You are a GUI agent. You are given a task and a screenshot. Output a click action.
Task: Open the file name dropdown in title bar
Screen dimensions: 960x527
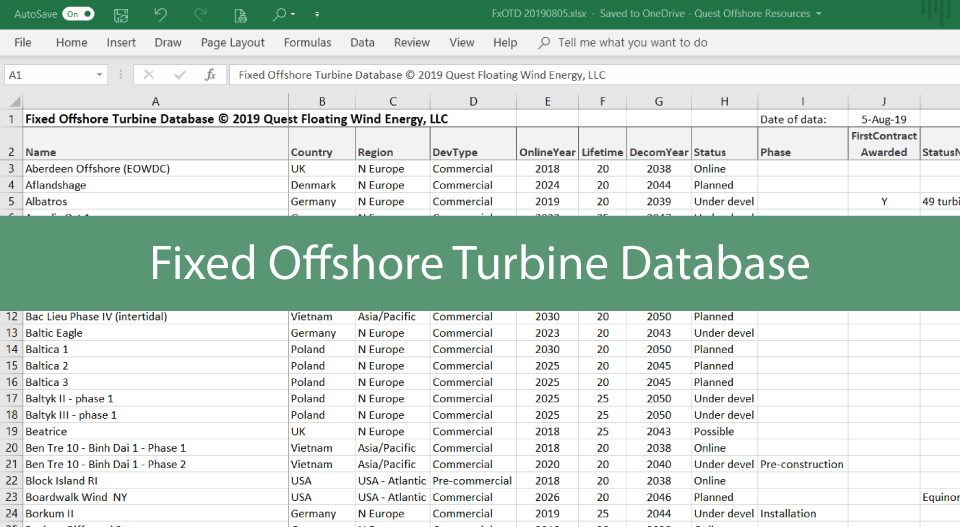point(819,13)
